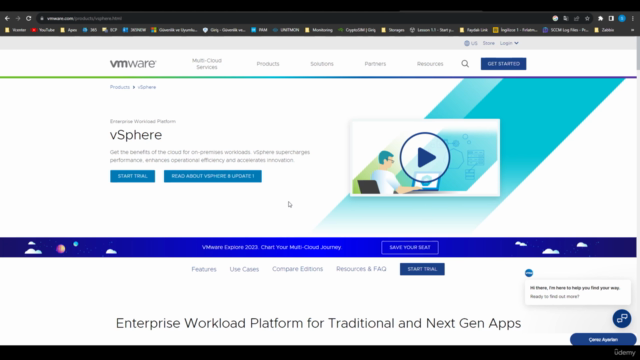Open the chat assistant round icon
This screenshot has height=360, width=640.
pyautogui.click(x=622, y=318)
